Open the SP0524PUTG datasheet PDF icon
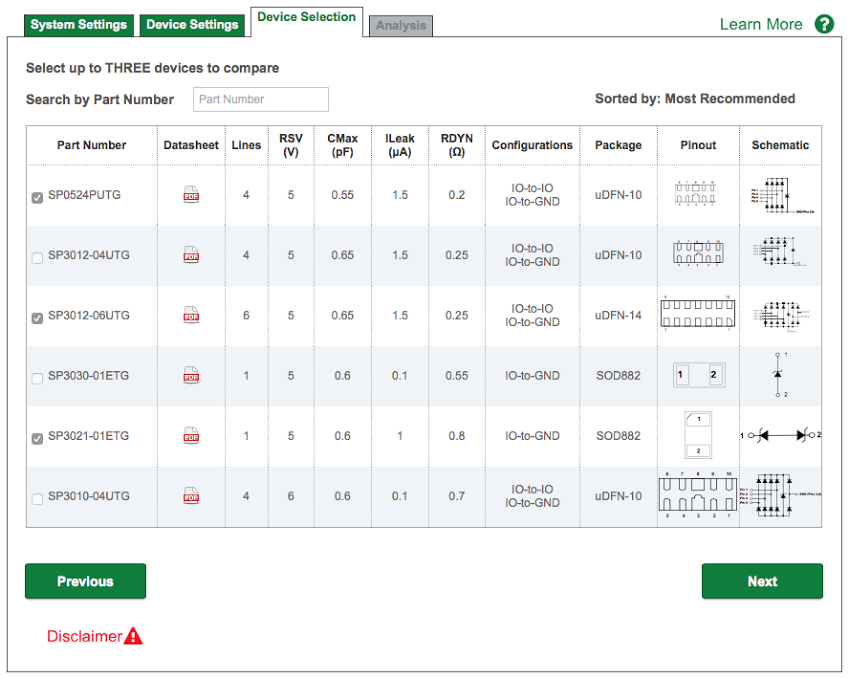Screen dimensions: 849x679 (191, 195)
